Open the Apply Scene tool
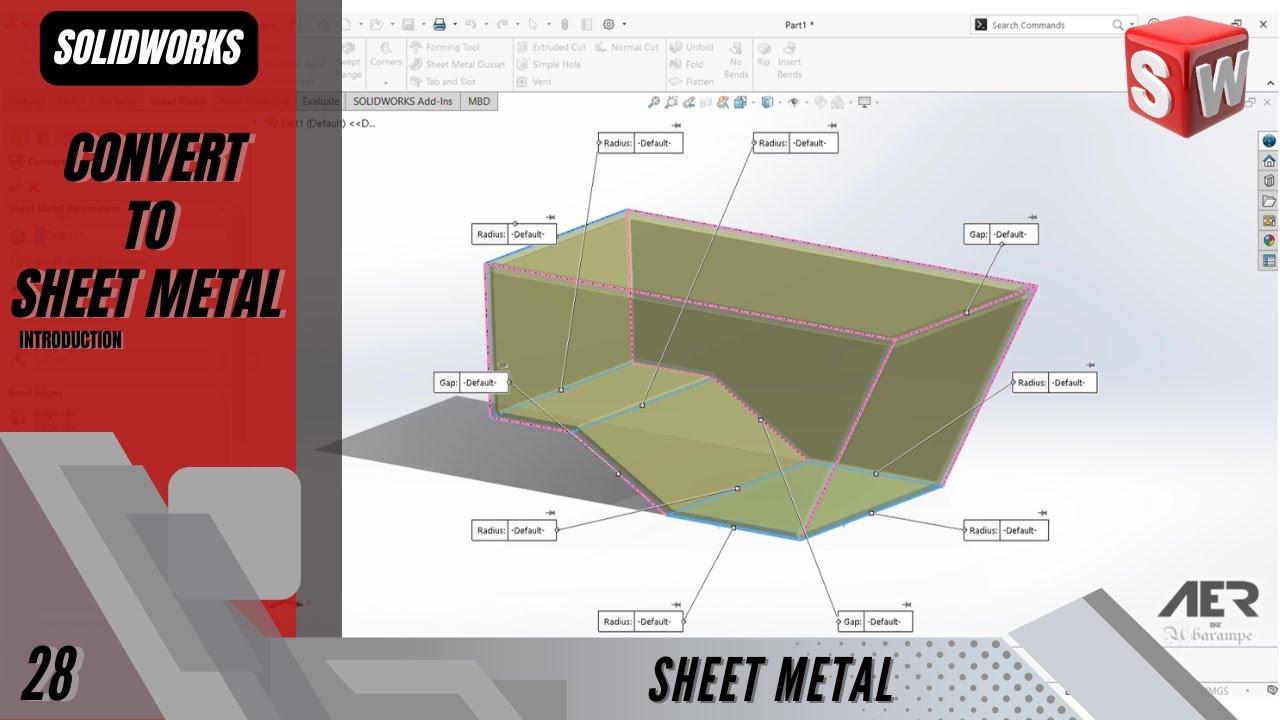This screenshot has width=1280, height=720. click(838, 101)
